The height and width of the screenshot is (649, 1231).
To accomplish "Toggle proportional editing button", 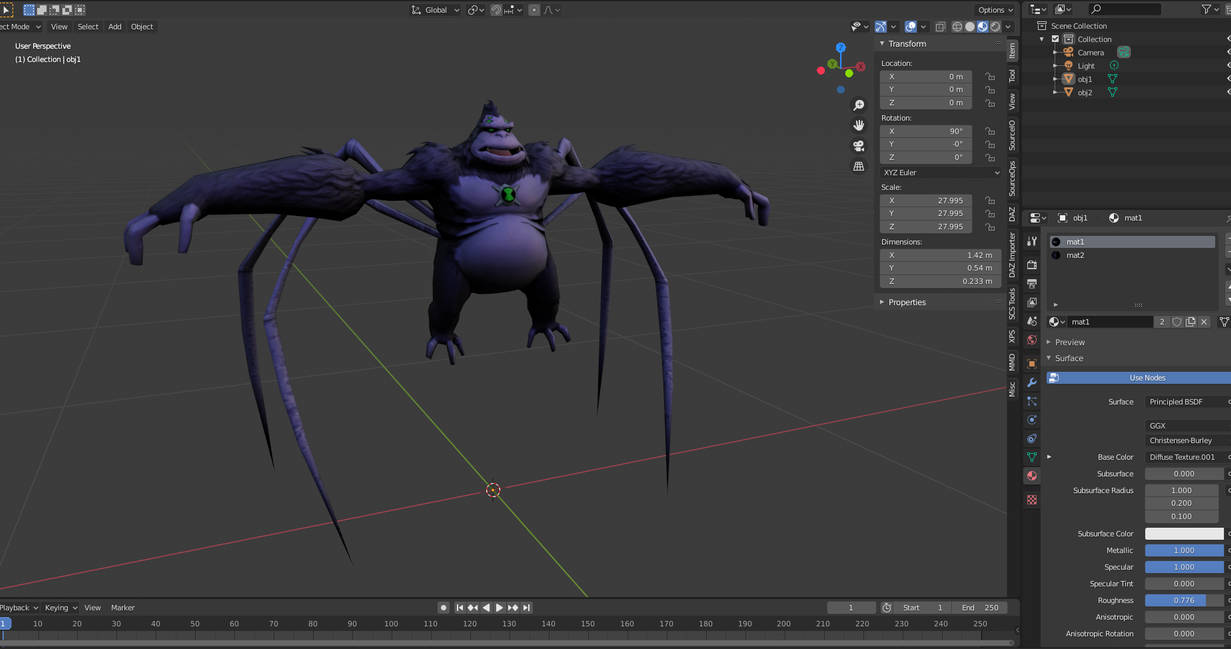I will tap(534, 10).
